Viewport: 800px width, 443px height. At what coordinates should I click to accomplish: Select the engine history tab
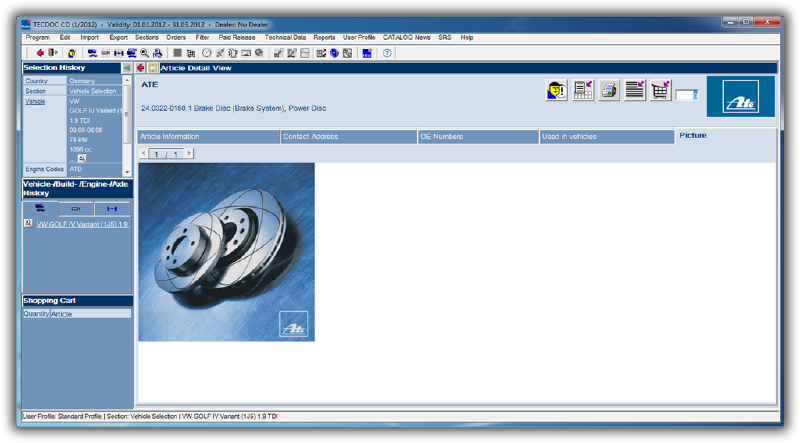76,208
